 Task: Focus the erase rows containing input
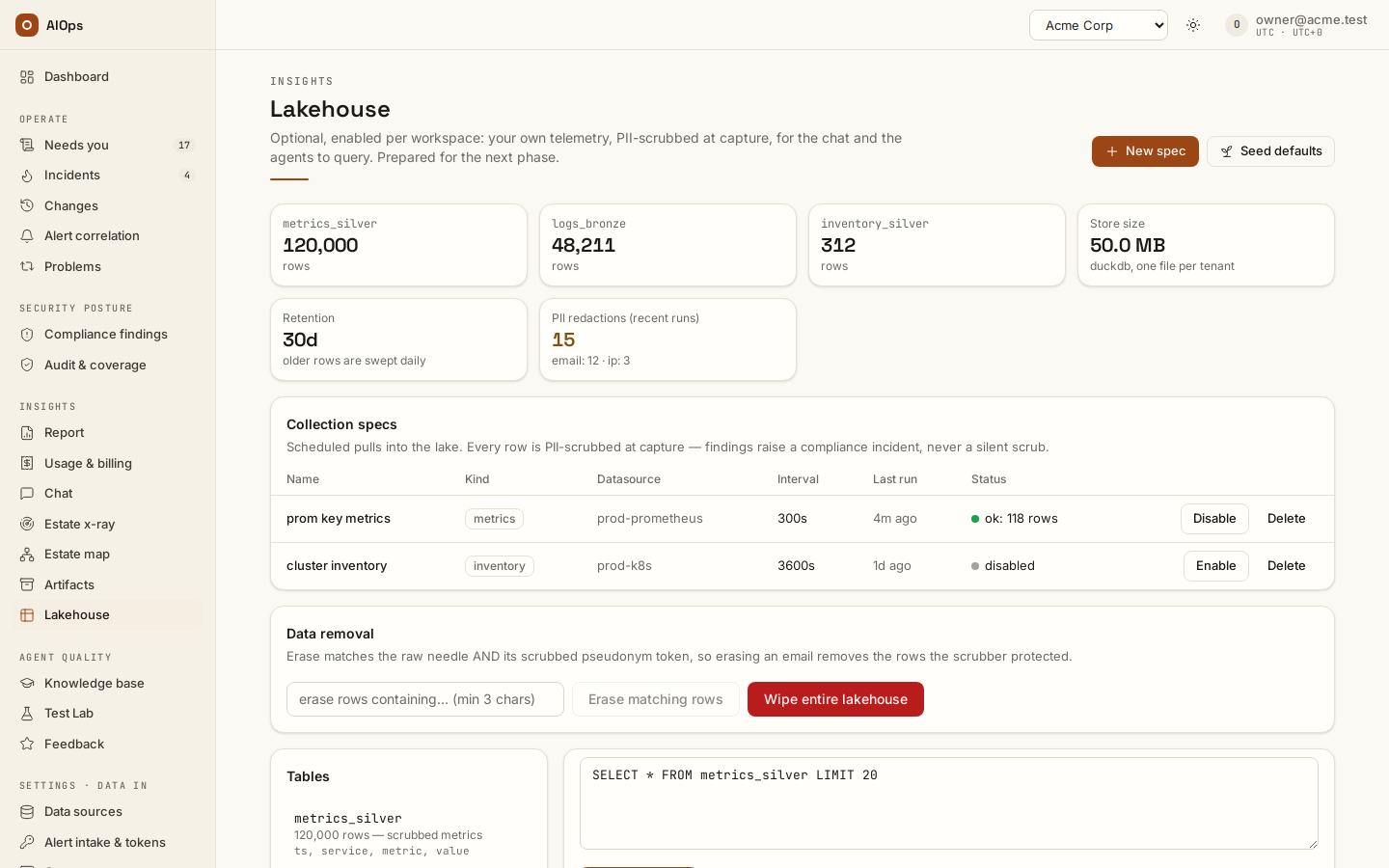[x=425, y=699]
